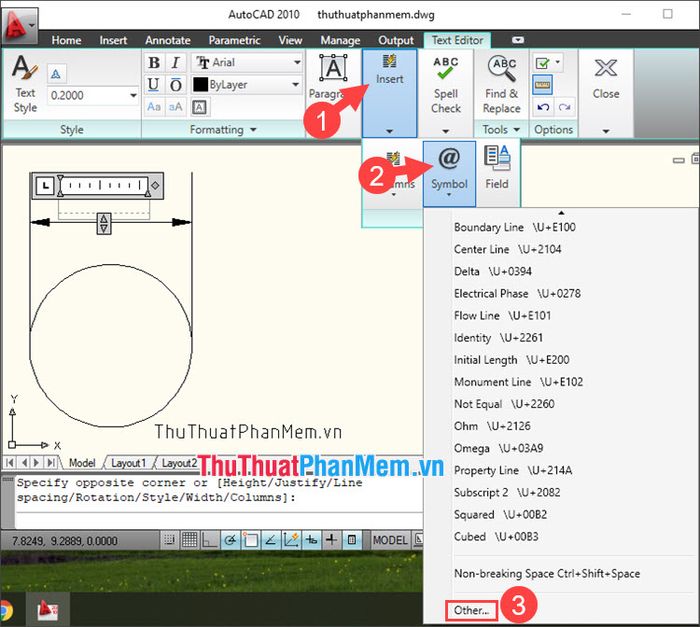
Task: Open the ByLayer color dropdown
Action: click(296, 85)
